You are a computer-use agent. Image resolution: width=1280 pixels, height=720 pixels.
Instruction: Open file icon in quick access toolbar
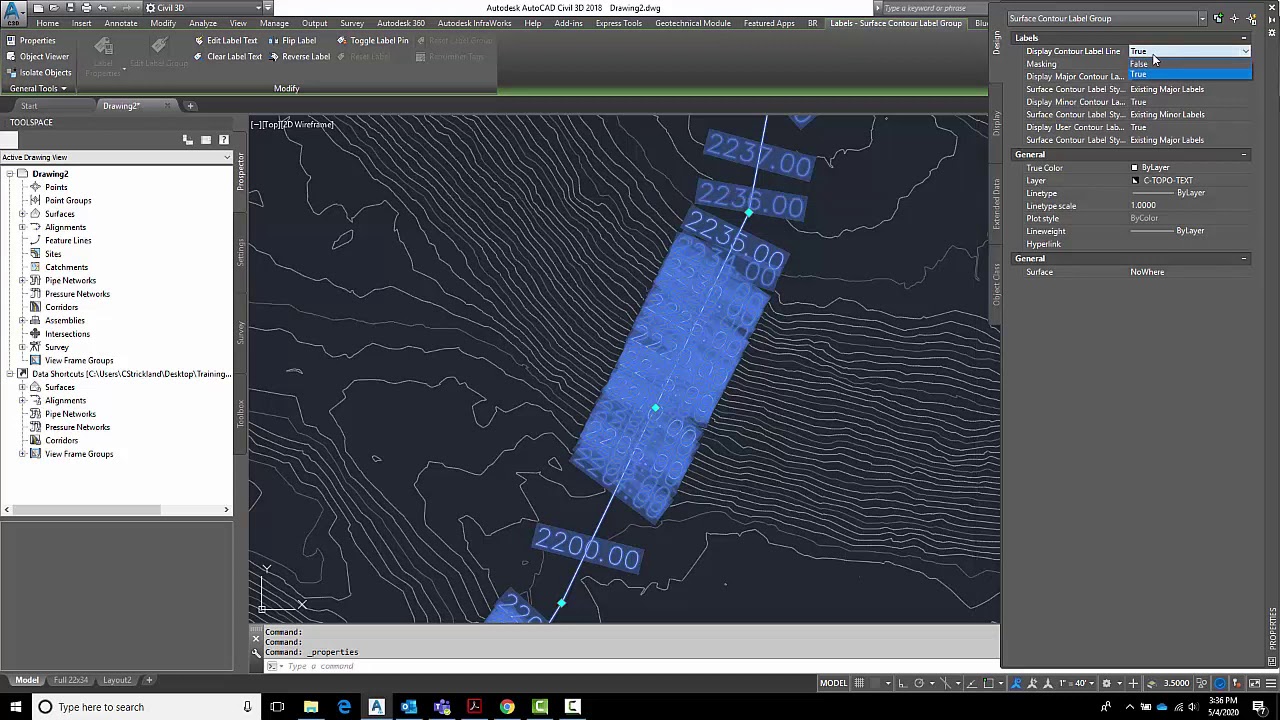coord(54,8)
